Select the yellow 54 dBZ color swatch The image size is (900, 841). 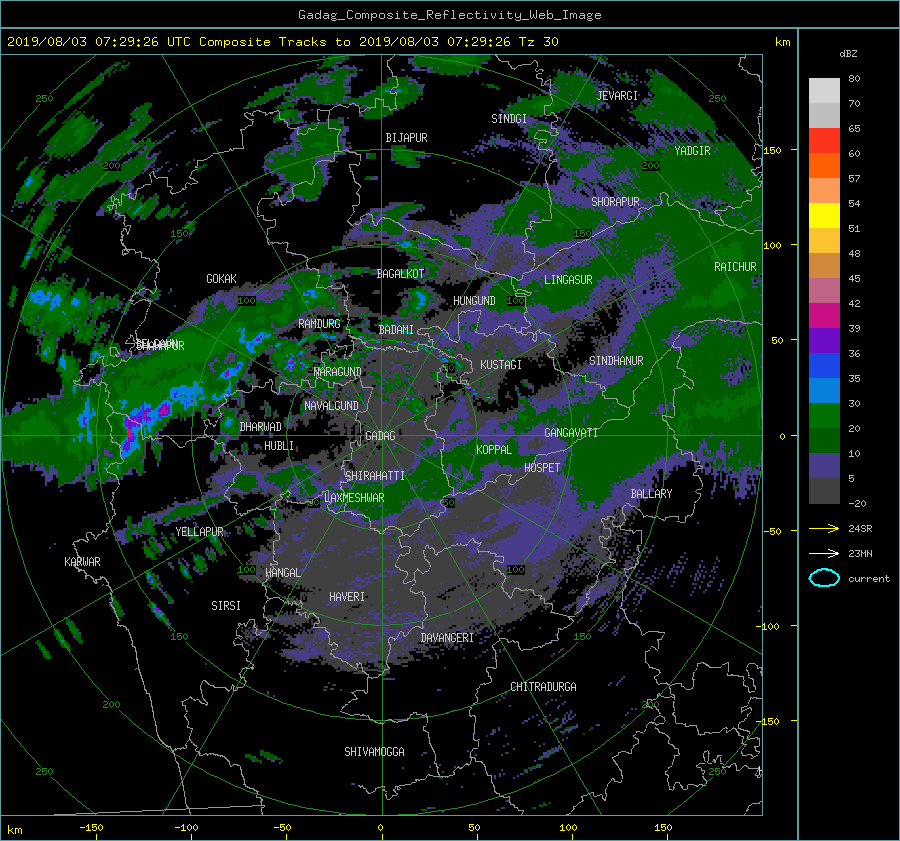click(x=824, y=216)
